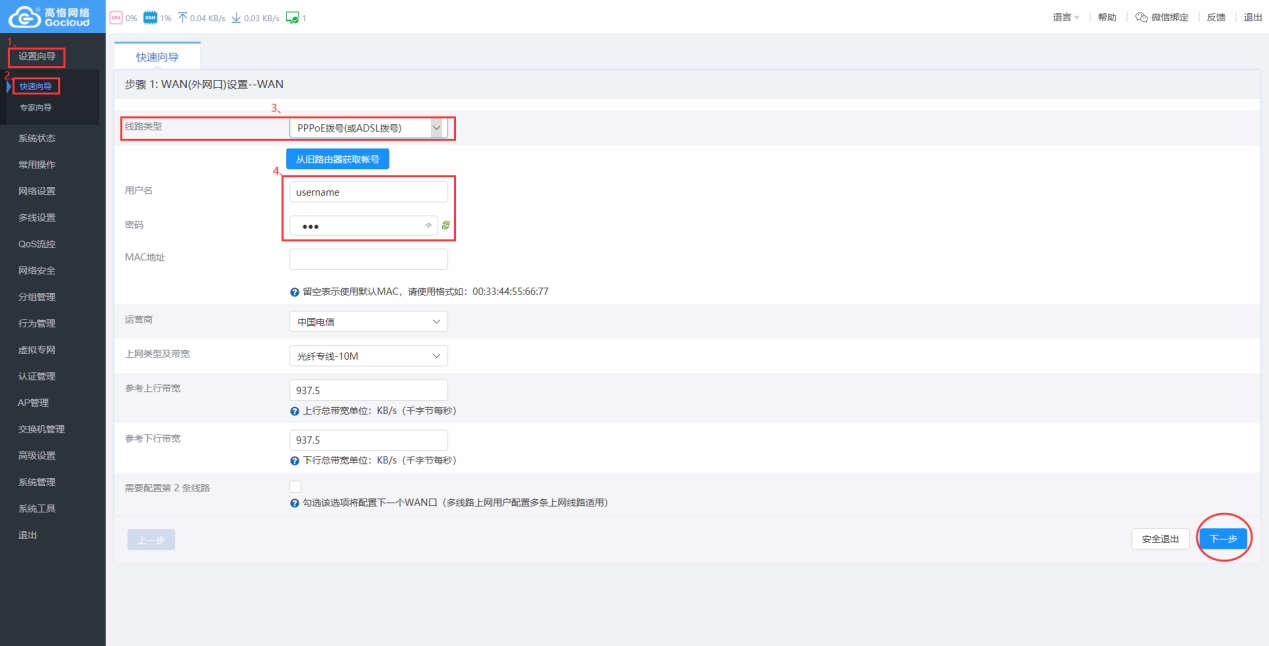Open the 语言 language menu
1269x646 pixels.
(x=1066, y=18)
